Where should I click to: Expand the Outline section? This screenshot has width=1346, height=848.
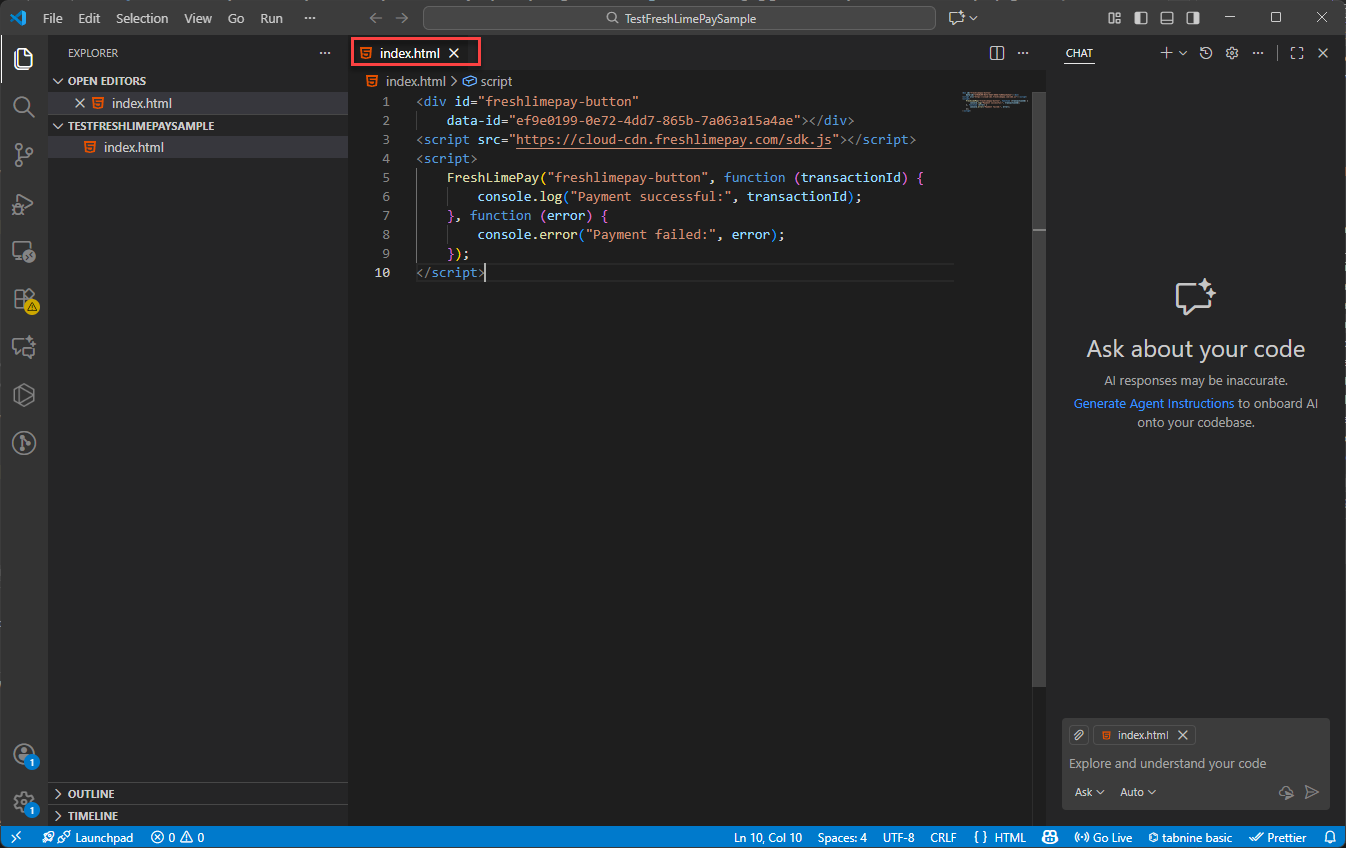tap(90, 794)
